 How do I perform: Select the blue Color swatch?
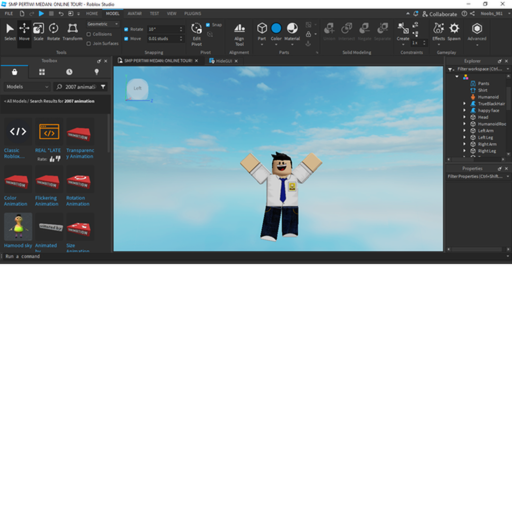click(x=276, y=29)
